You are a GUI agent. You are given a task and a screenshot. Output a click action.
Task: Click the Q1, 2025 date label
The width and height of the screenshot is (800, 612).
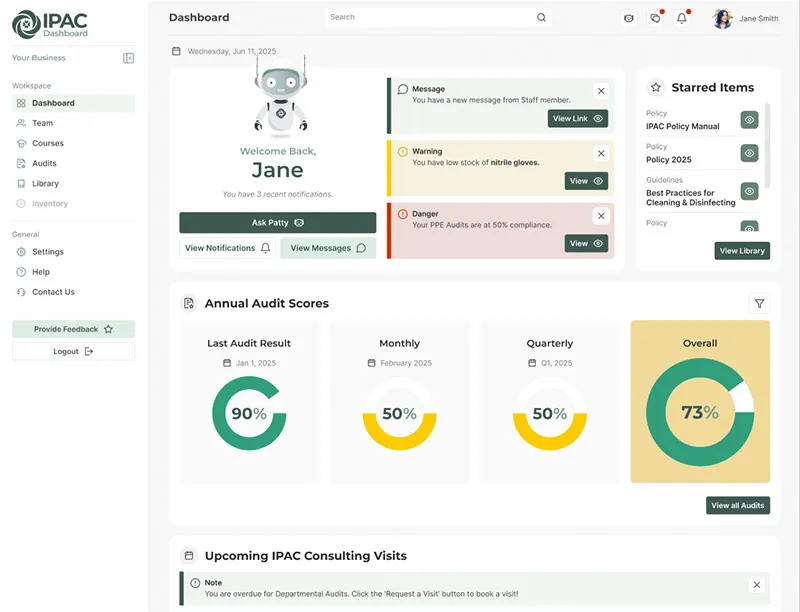coord(557,363)
